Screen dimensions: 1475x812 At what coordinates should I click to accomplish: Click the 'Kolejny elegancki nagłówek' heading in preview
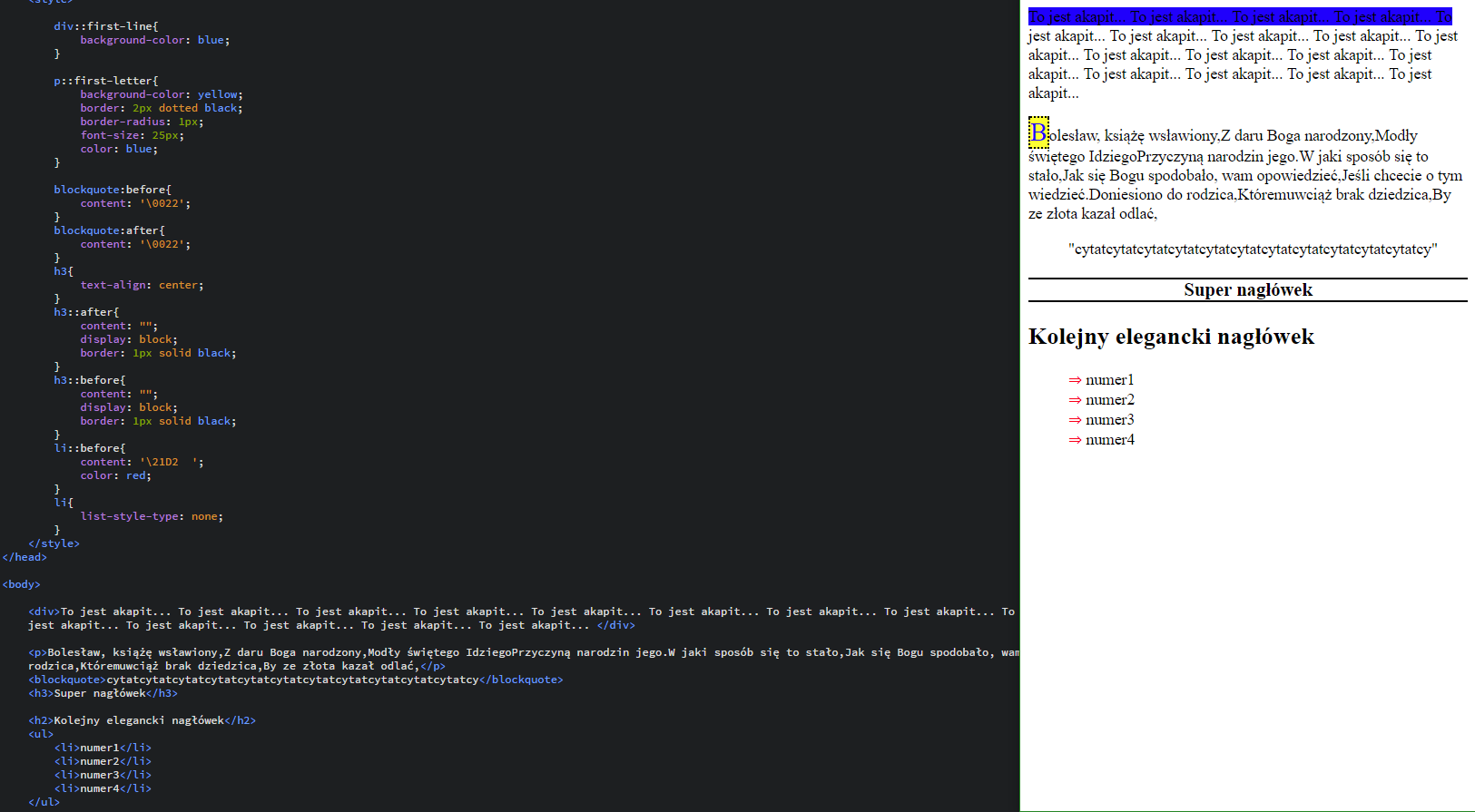[x=1171, y=337]
